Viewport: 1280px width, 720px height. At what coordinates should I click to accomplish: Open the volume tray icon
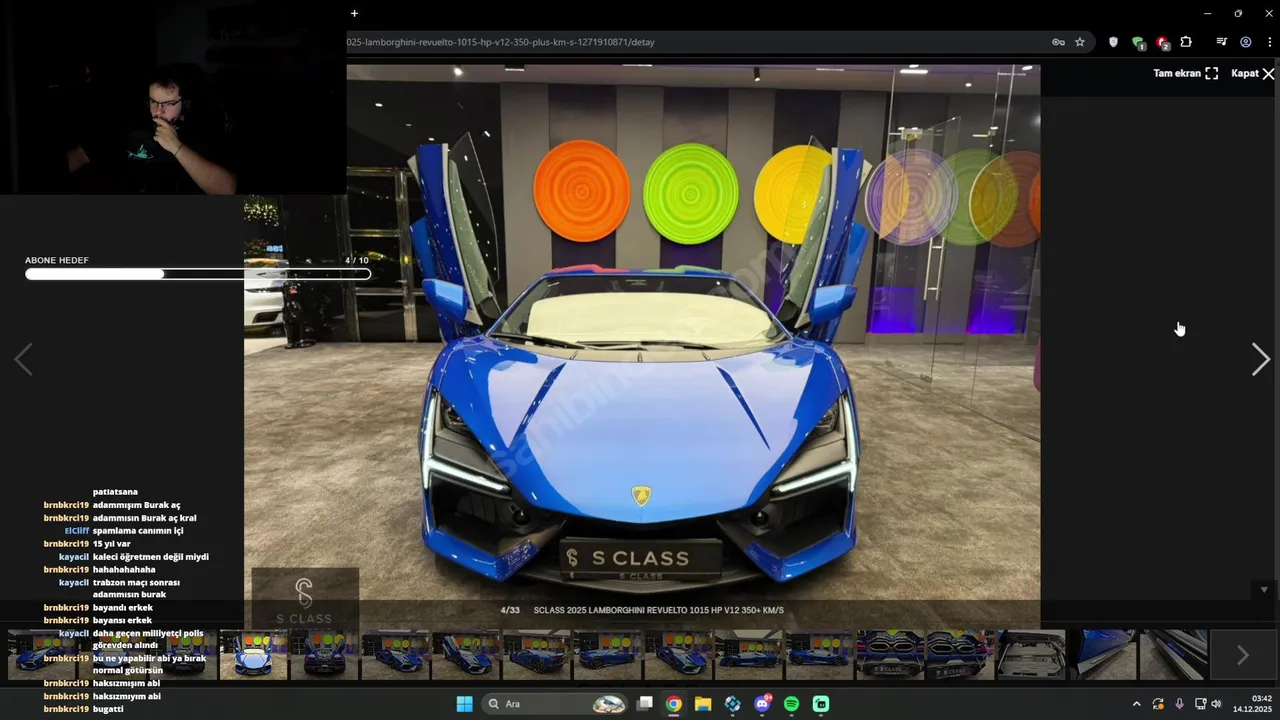[1216, 704]
